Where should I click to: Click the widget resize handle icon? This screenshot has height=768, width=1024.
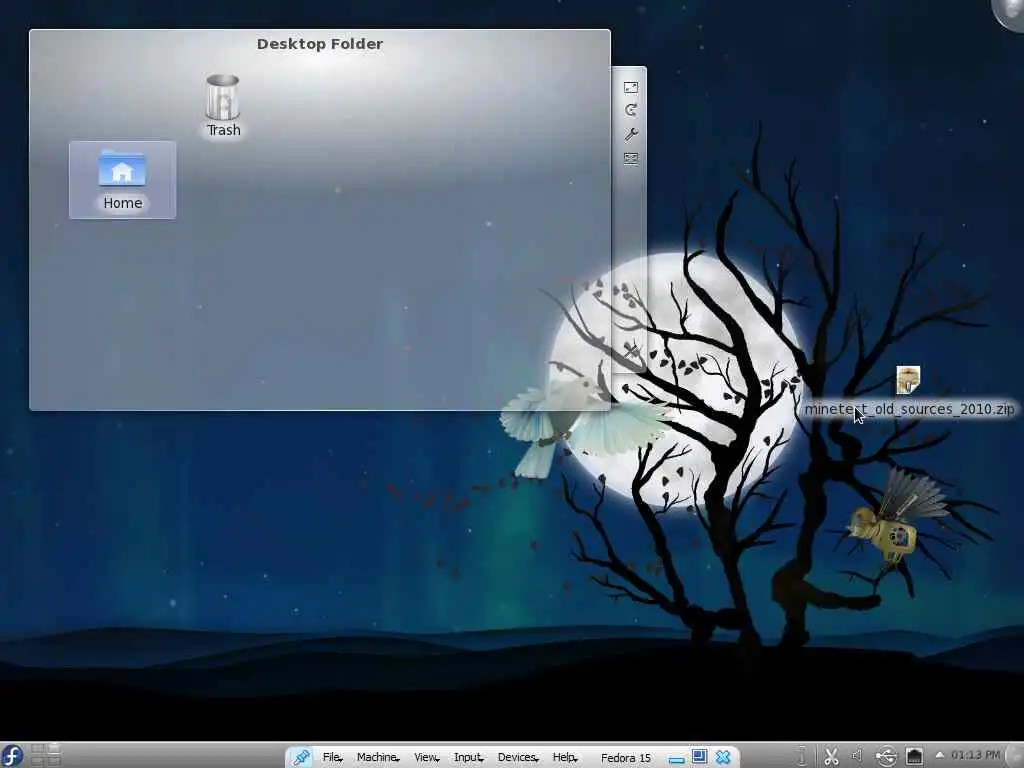[631, 88]
